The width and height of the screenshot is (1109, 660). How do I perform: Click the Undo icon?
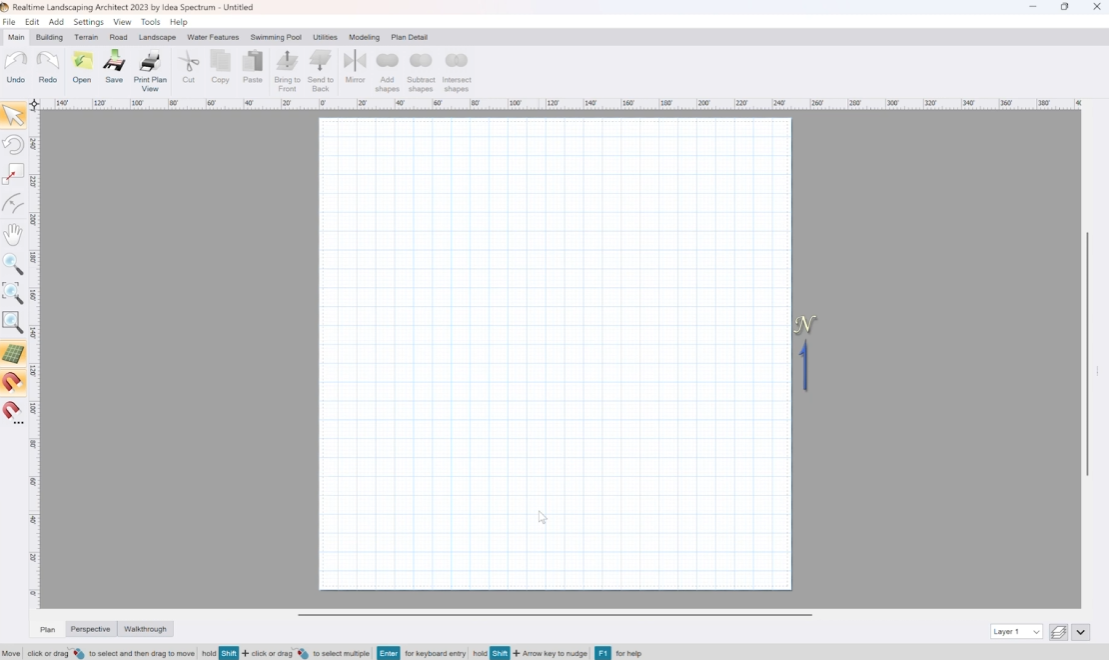[16, 68]
